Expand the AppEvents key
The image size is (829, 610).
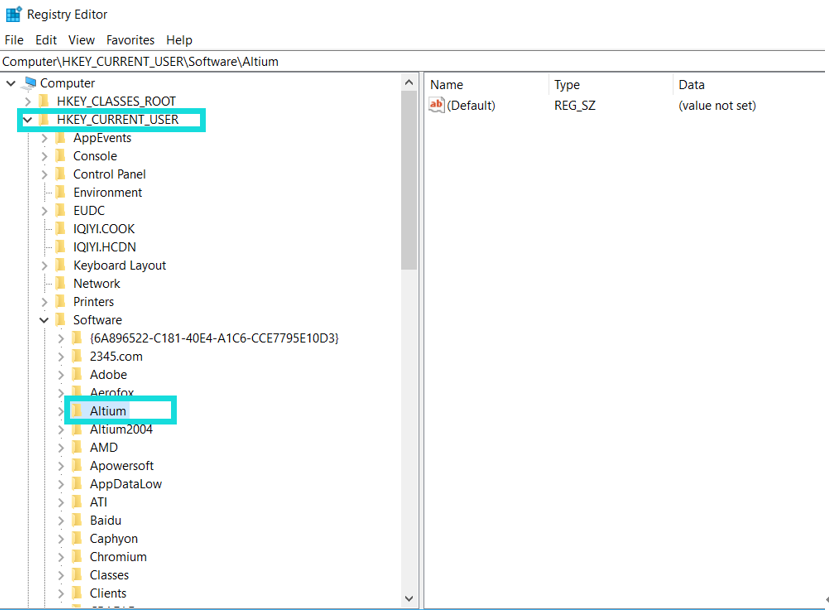[44, 138]
